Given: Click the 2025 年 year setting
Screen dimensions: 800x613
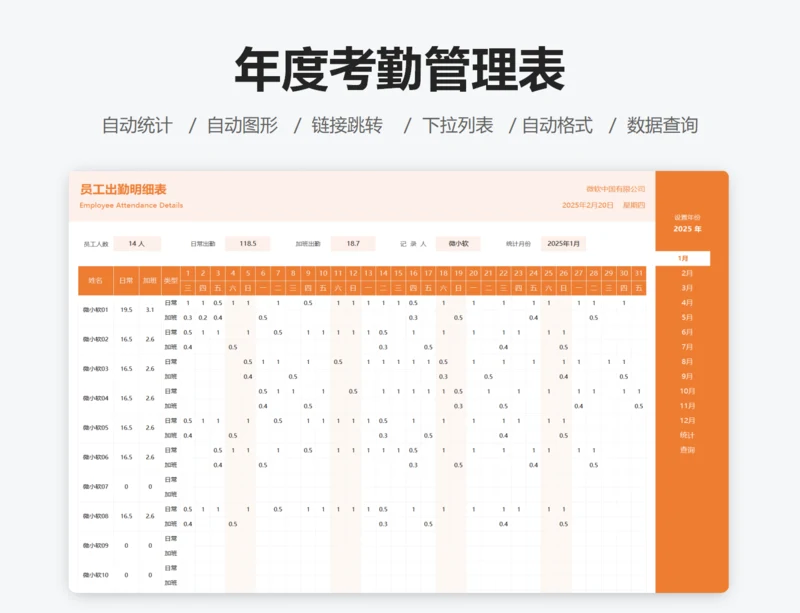Looking at the screenshot, I should [x=687, y=229].
